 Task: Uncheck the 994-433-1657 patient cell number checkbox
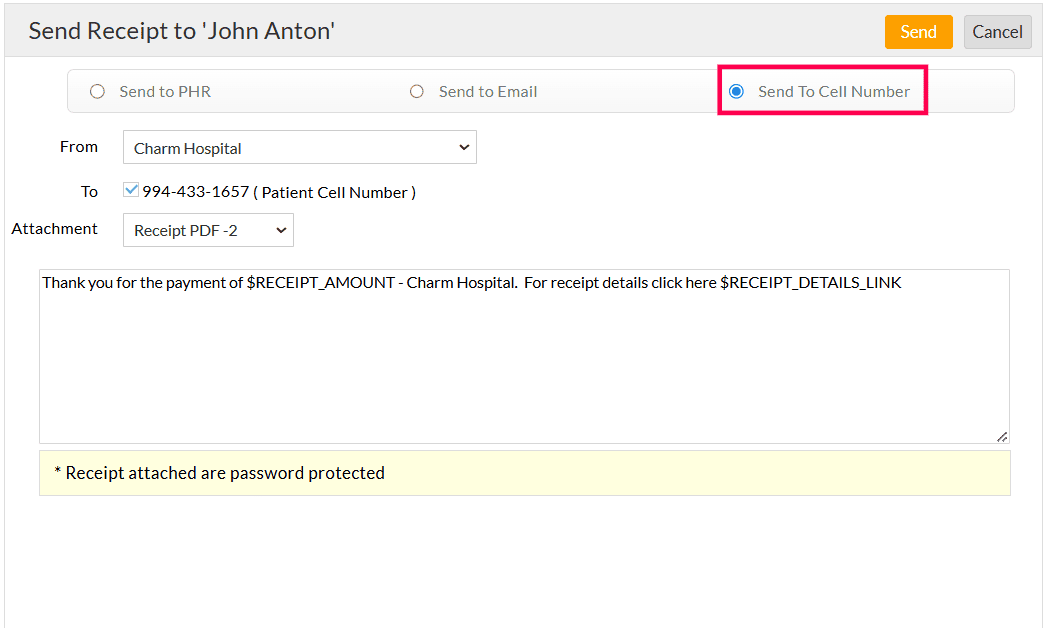click(x=131, y=190)
